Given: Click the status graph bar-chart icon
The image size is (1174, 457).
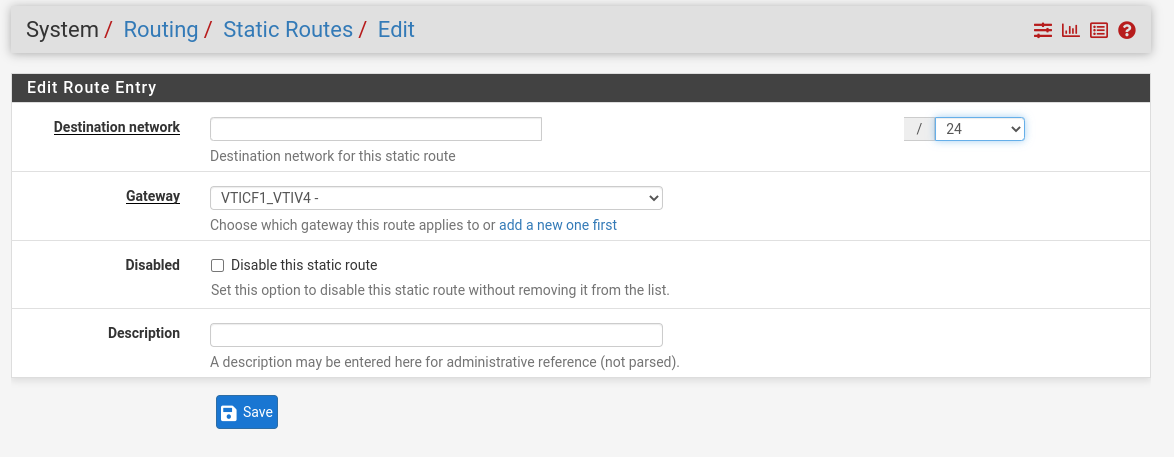Looking at the screenshot, I should pyautogui.click(x=1071, y=31).
